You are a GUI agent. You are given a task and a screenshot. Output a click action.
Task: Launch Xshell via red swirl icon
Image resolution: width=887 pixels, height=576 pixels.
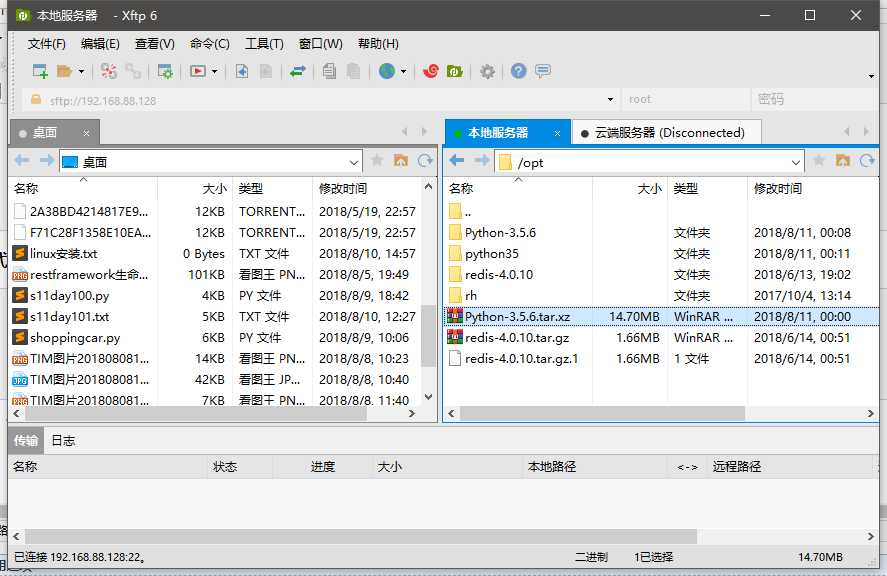[430, 71]
